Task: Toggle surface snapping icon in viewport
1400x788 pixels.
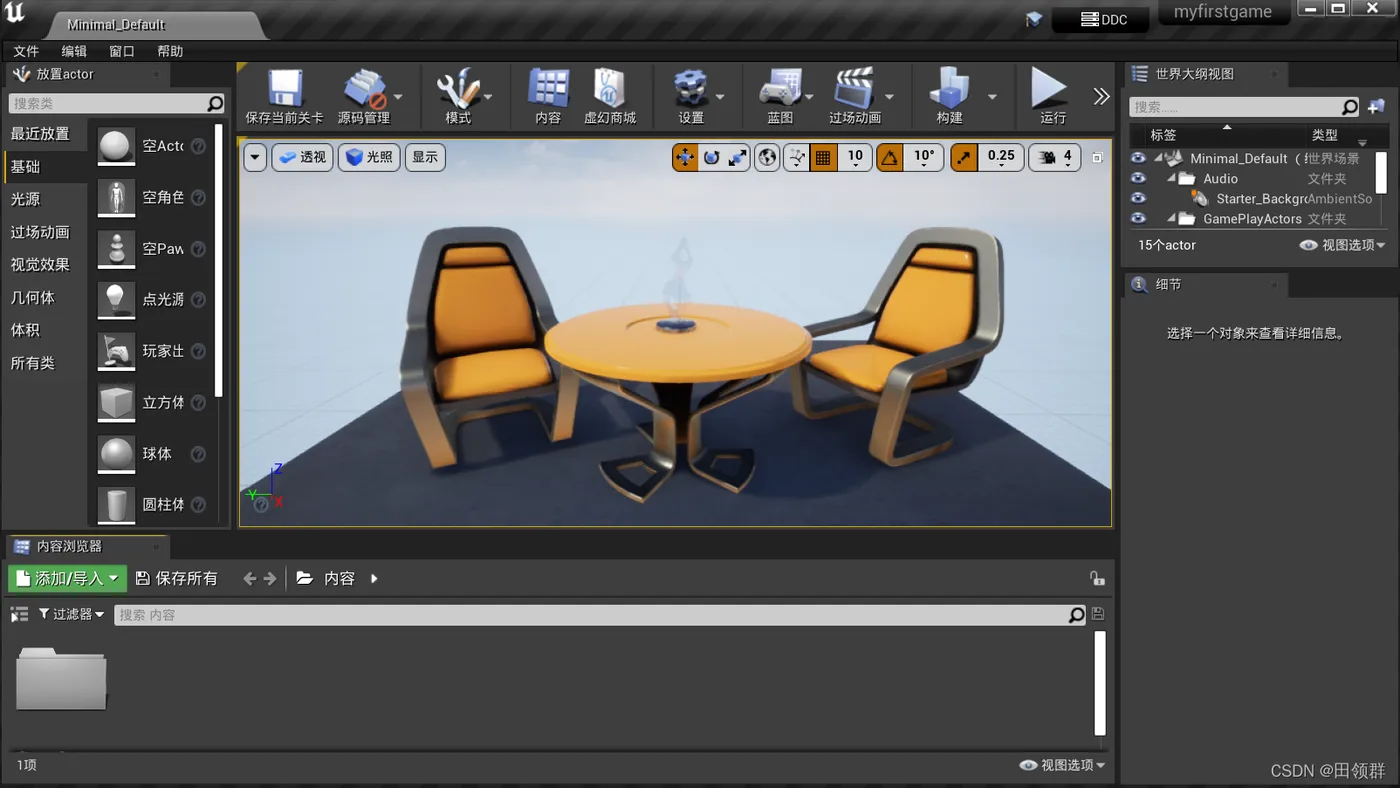Action: point(797,157)
